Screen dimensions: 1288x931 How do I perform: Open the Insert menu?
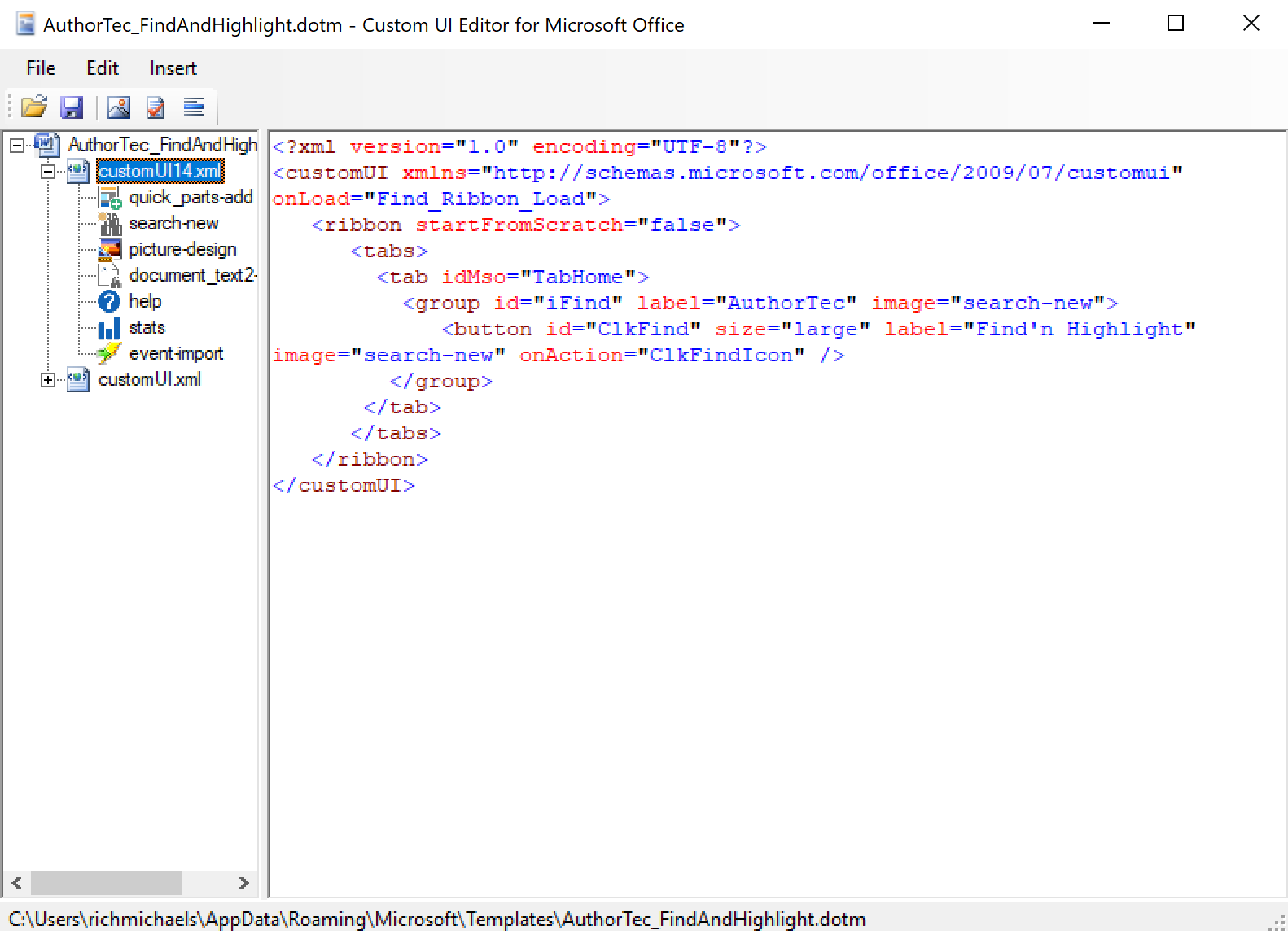click(173, 68)
